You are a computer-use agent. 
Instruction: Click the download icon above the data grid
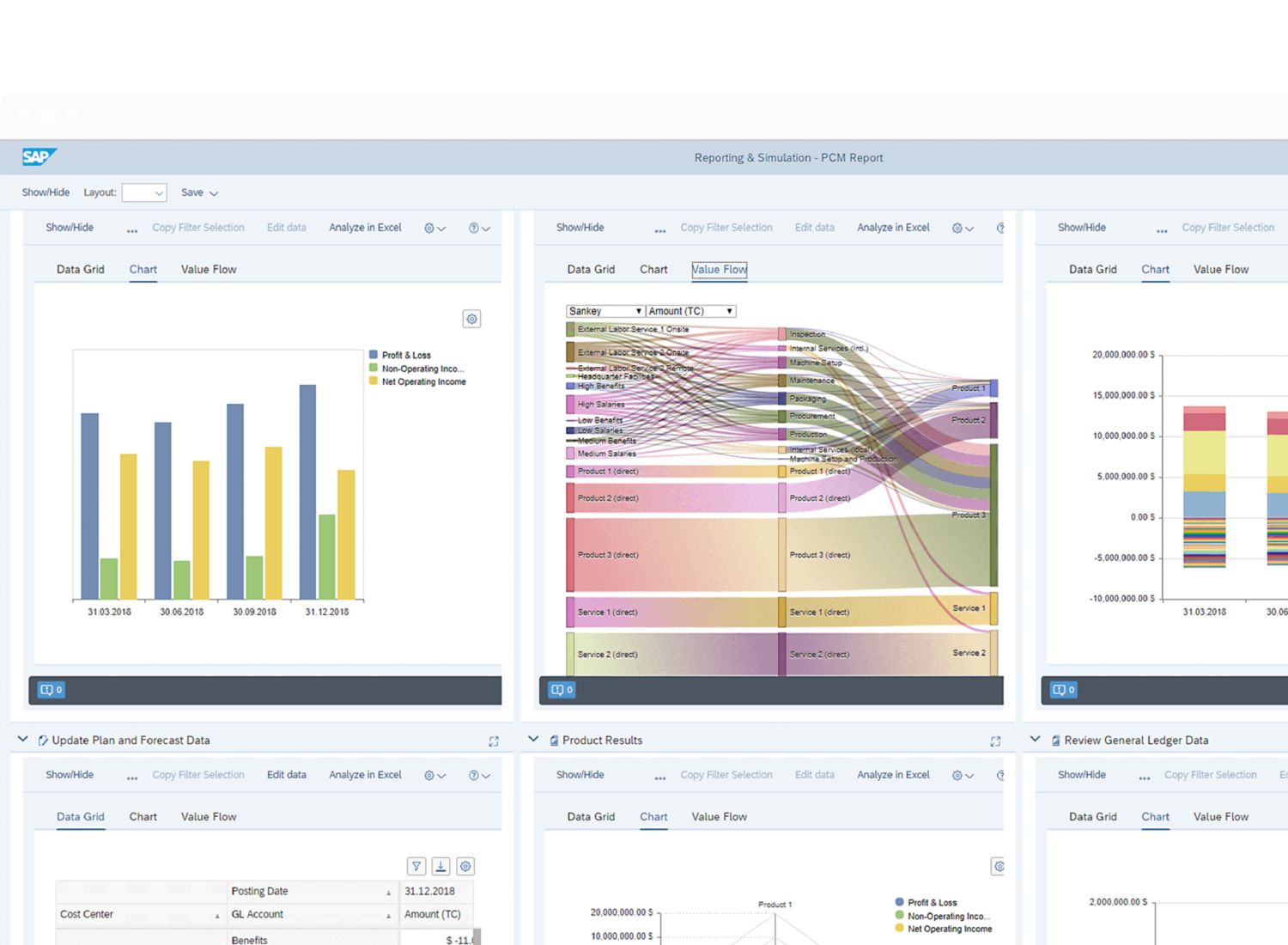(x=440, y=867)
